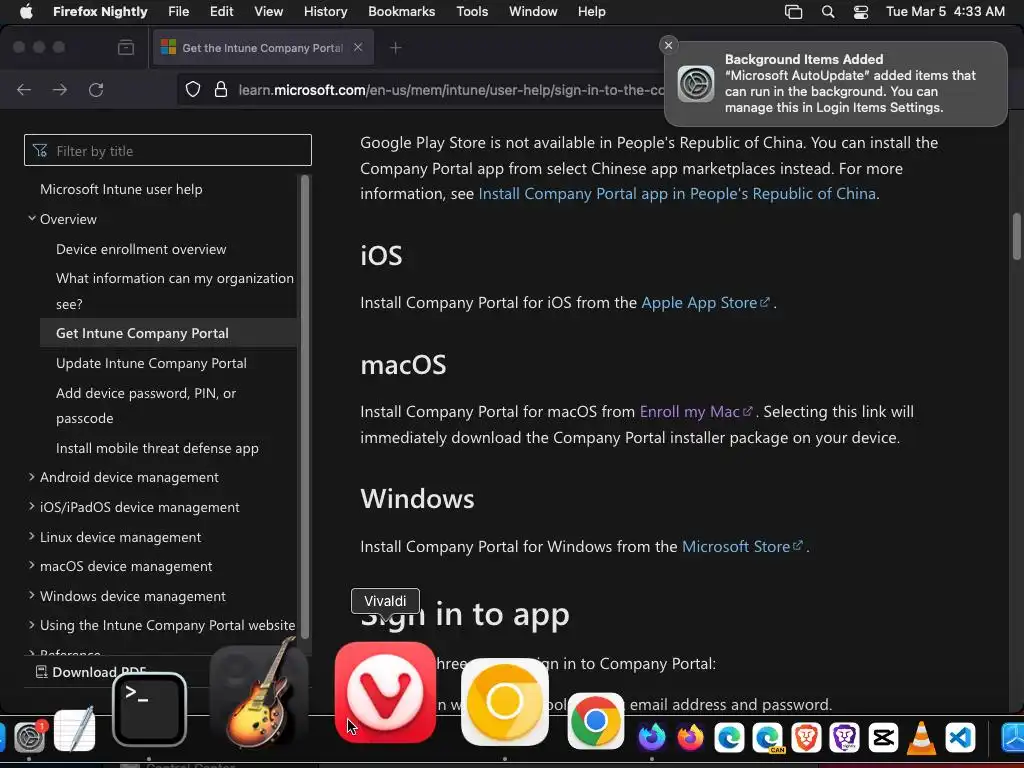Open System Settings from the Dock
1024x768 pixels.
click(x=29, y=737)
